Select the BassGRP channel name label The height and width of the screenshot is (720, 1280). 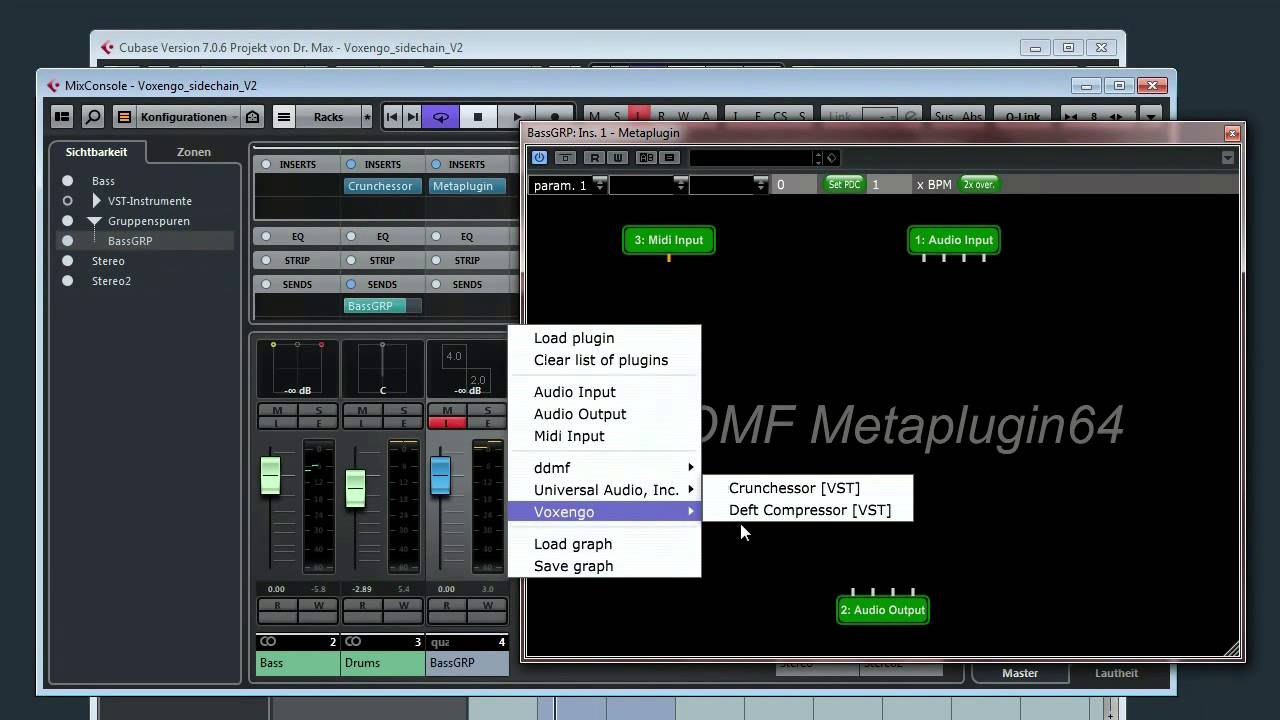coord(467,663)
